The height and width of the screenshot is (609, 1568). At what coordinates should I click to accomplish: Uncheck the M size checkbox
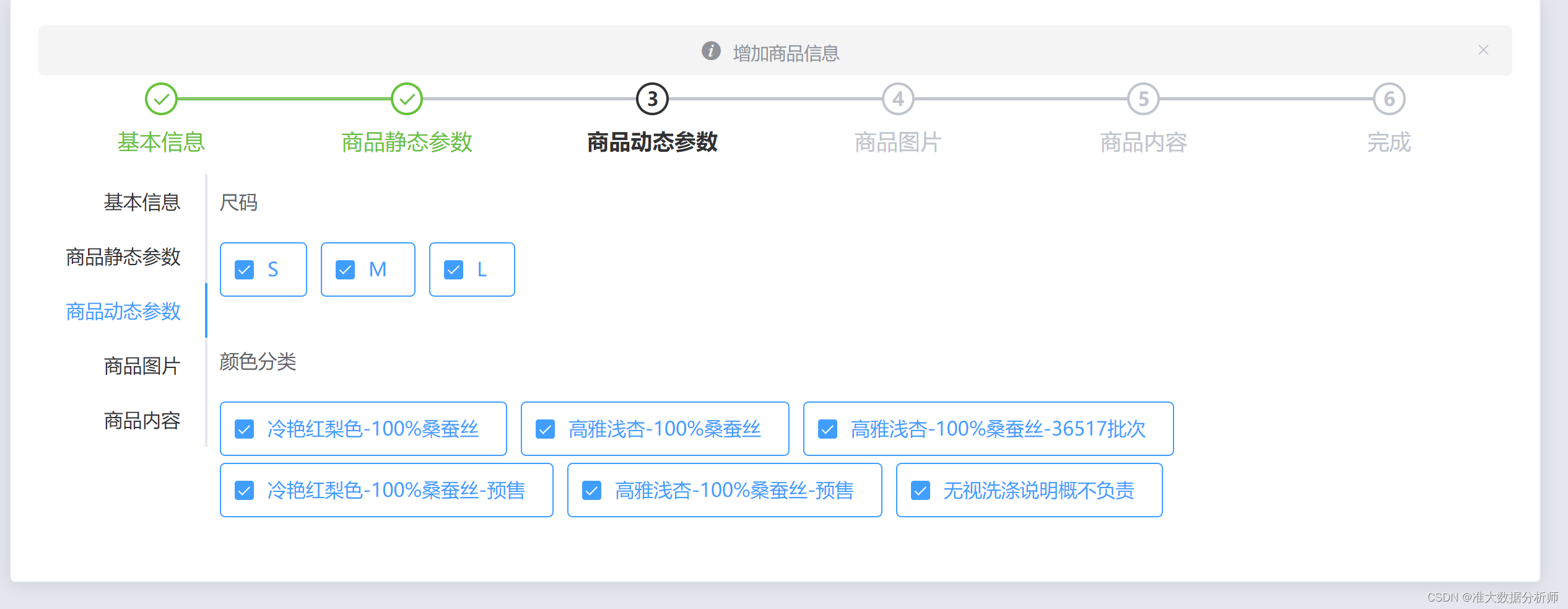coord(345,270)
